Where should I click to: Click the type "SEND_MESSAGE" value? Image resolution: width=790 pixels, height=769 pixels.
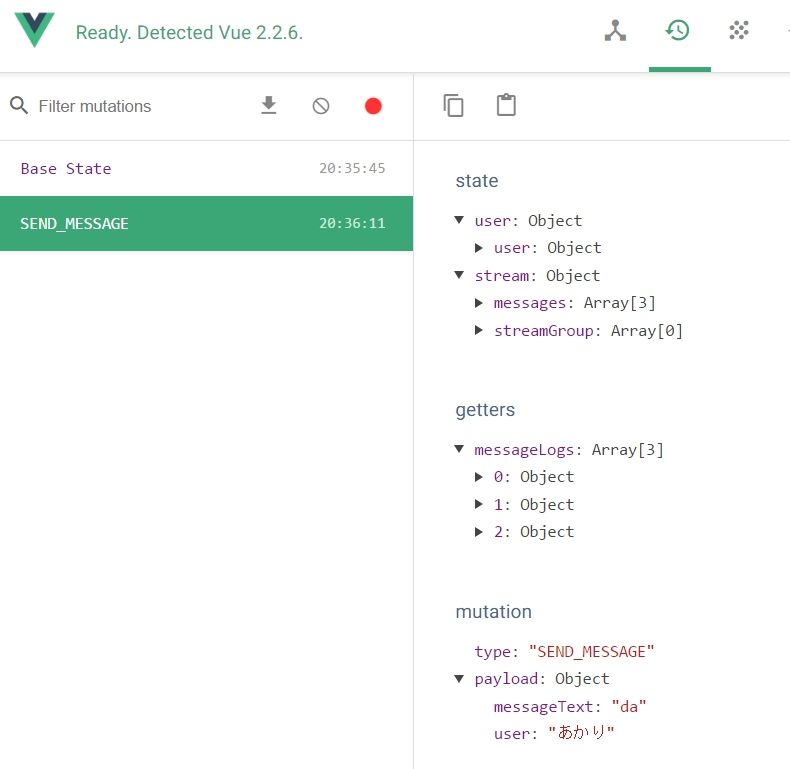coord(591,652)
